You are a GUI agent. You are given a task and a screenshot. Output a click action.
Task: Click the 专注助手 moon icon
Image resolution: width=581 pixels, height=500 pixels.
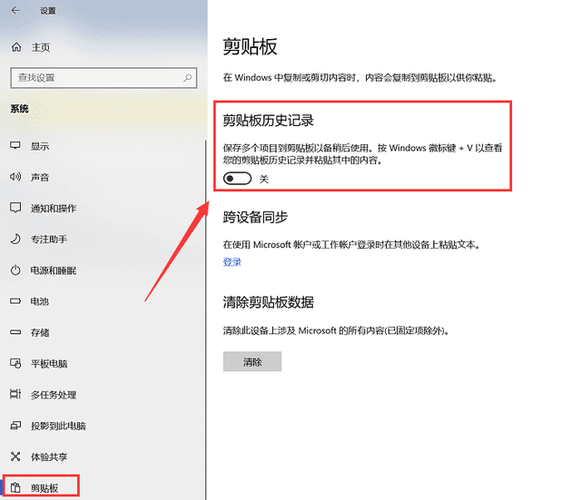tap(15, 239)
